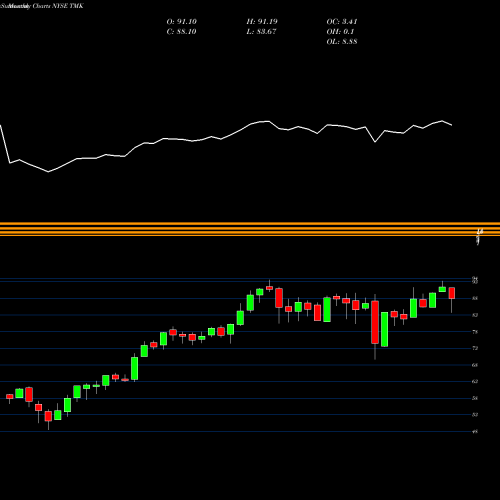Screen dimensions: 500x500
Task: Select the tall green candle after the big drop
Action: 385,329
